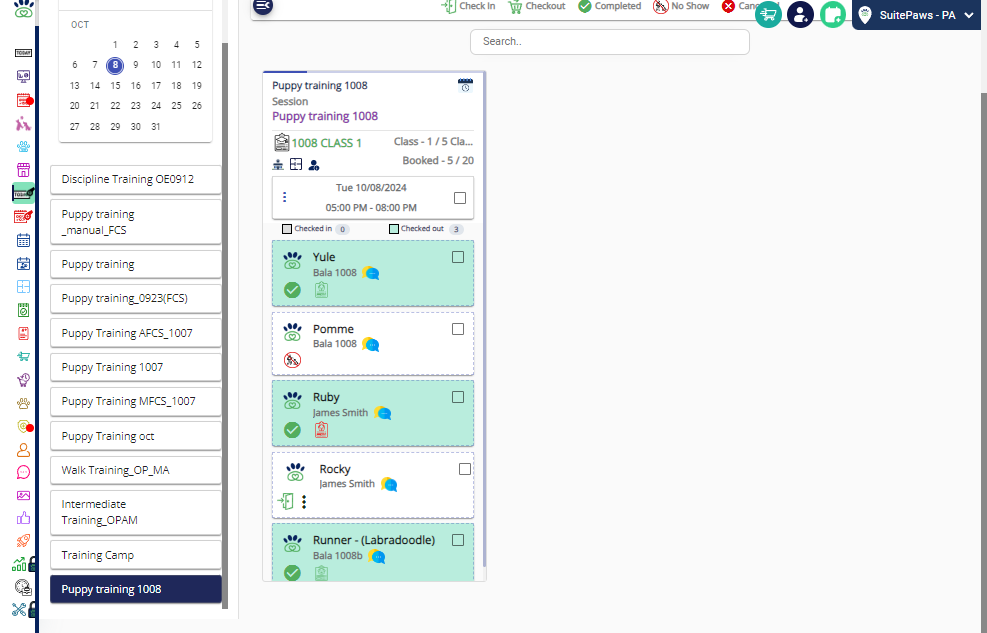The width and height of the screenshot is (987, 633).
Task: Click the red report card icon on Ruby's card
Action: click(321, 430)
